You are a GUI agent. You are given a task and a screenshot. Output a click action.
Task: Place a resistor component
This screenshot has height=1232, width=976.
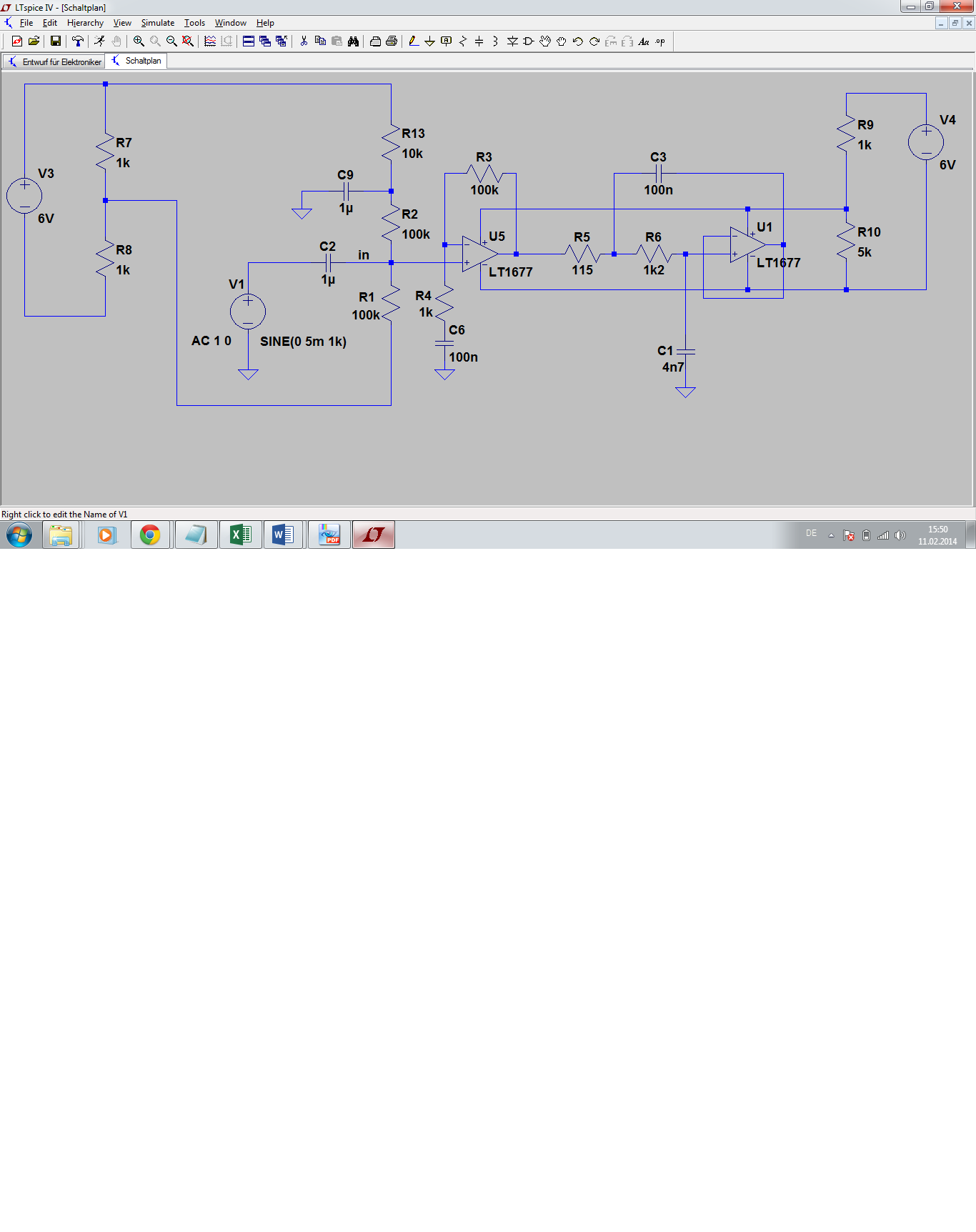point(463,41)
